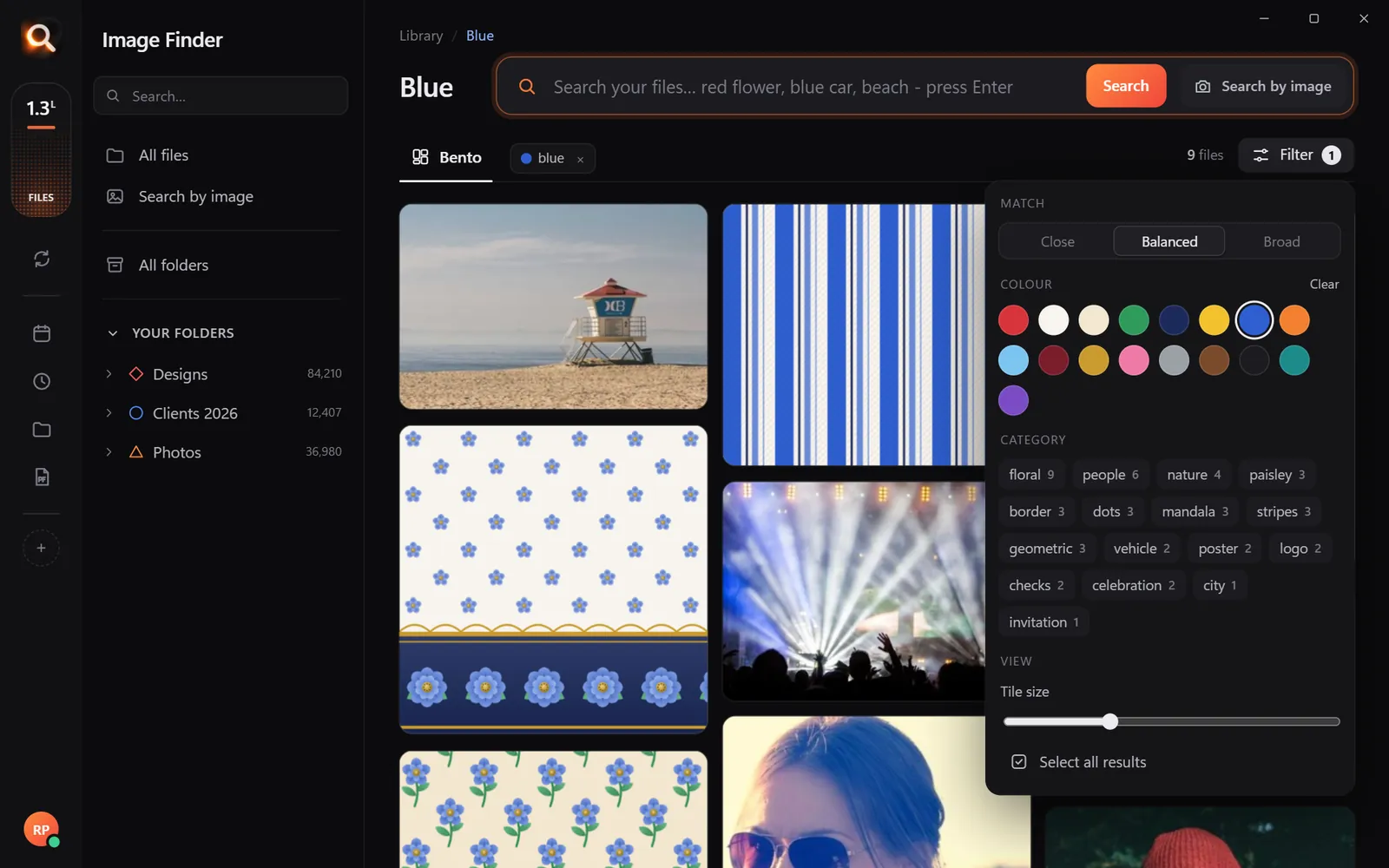Set match mode to Close
This screenshot has width=1389, height=868.
[x=1057, y=241]
